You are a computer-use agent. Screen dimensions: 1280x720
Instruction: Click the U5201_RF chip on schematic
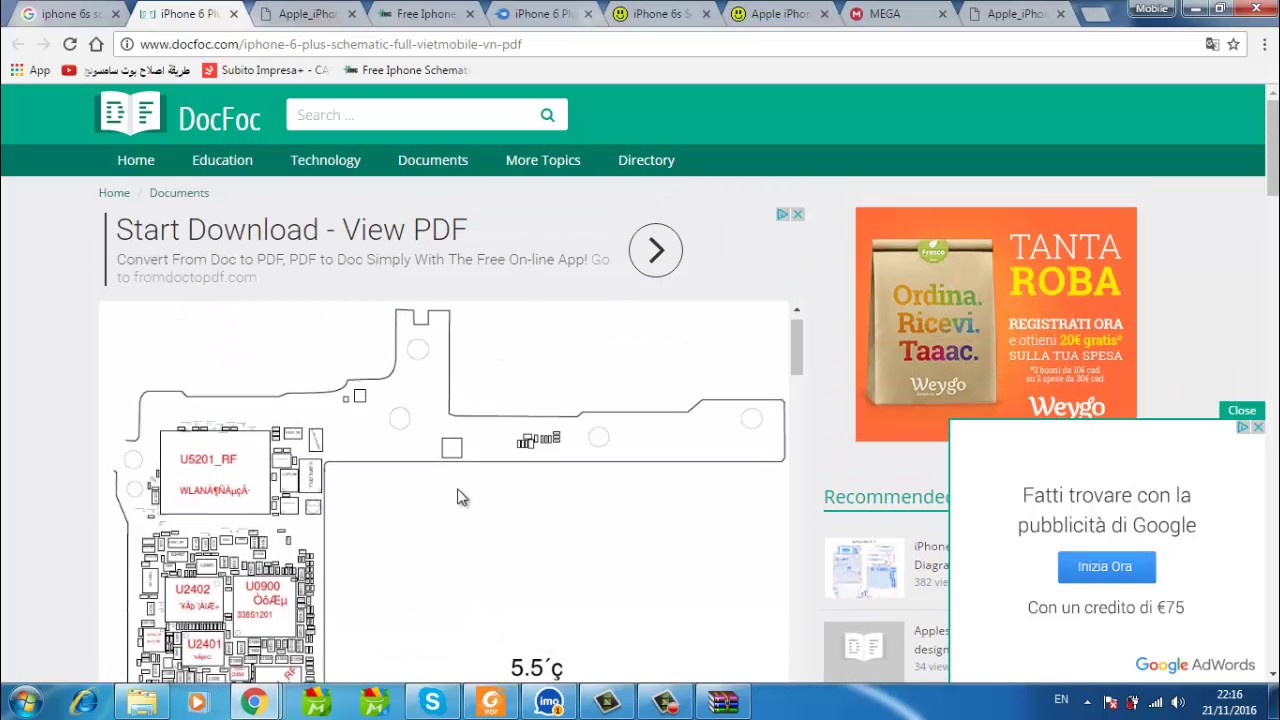click(215, 472)
